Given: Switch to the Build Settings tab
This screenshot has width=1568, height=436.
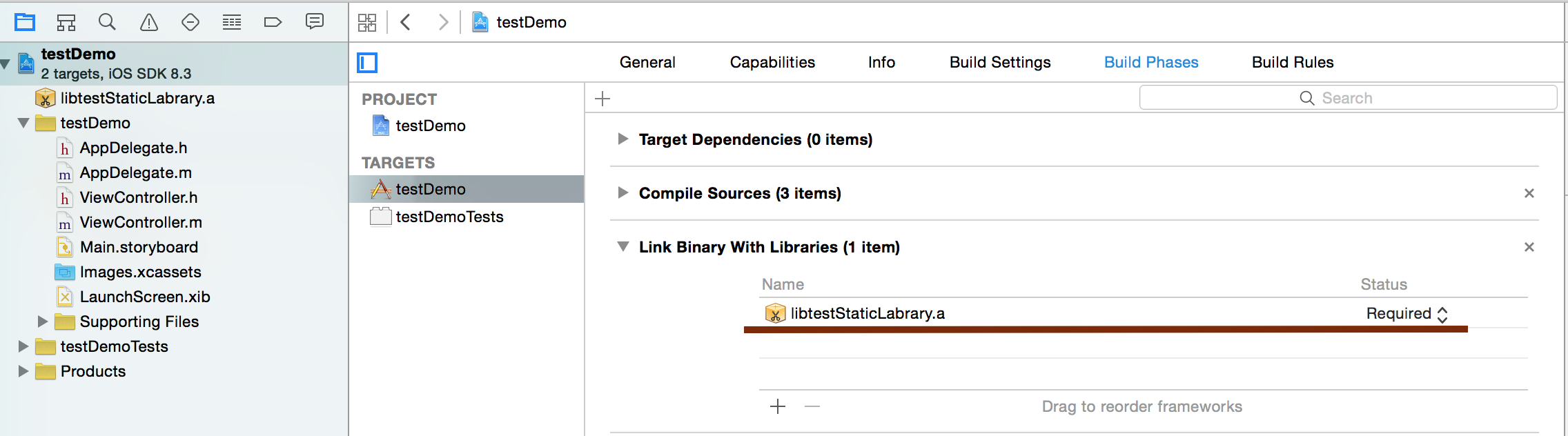Looking at the screenshot, I should (1000, 62).
